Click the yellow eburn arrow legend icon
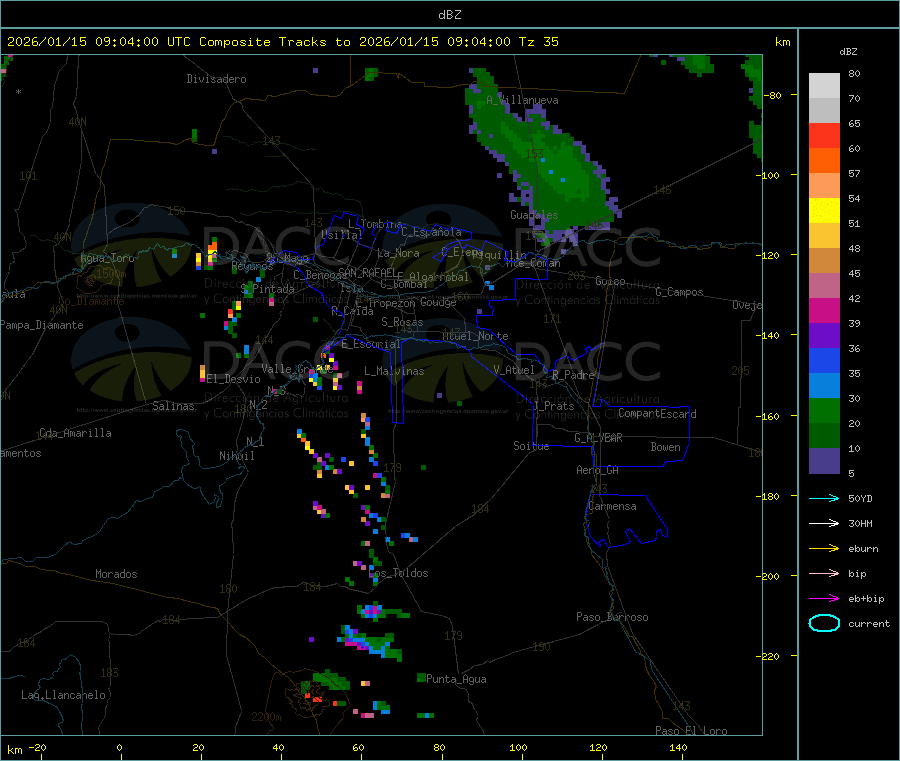 pos(824,548)
